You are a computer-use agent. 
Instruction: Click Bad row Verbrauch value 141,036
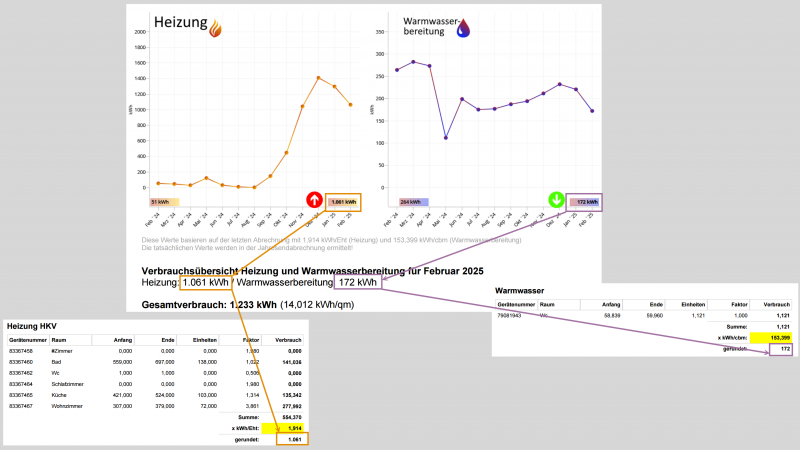(x=291, y=362)
